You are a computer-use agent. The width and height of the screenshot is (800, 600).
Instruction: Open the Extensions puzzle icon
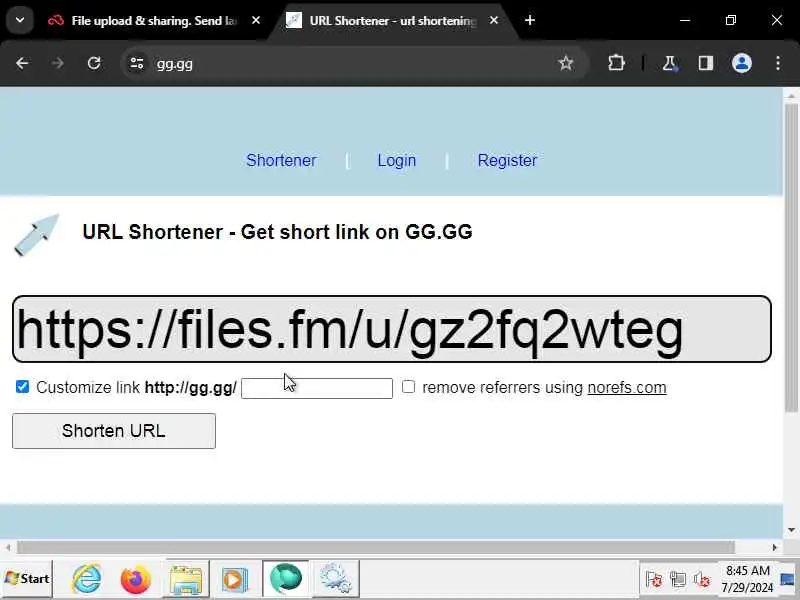(x=616, y=63)
